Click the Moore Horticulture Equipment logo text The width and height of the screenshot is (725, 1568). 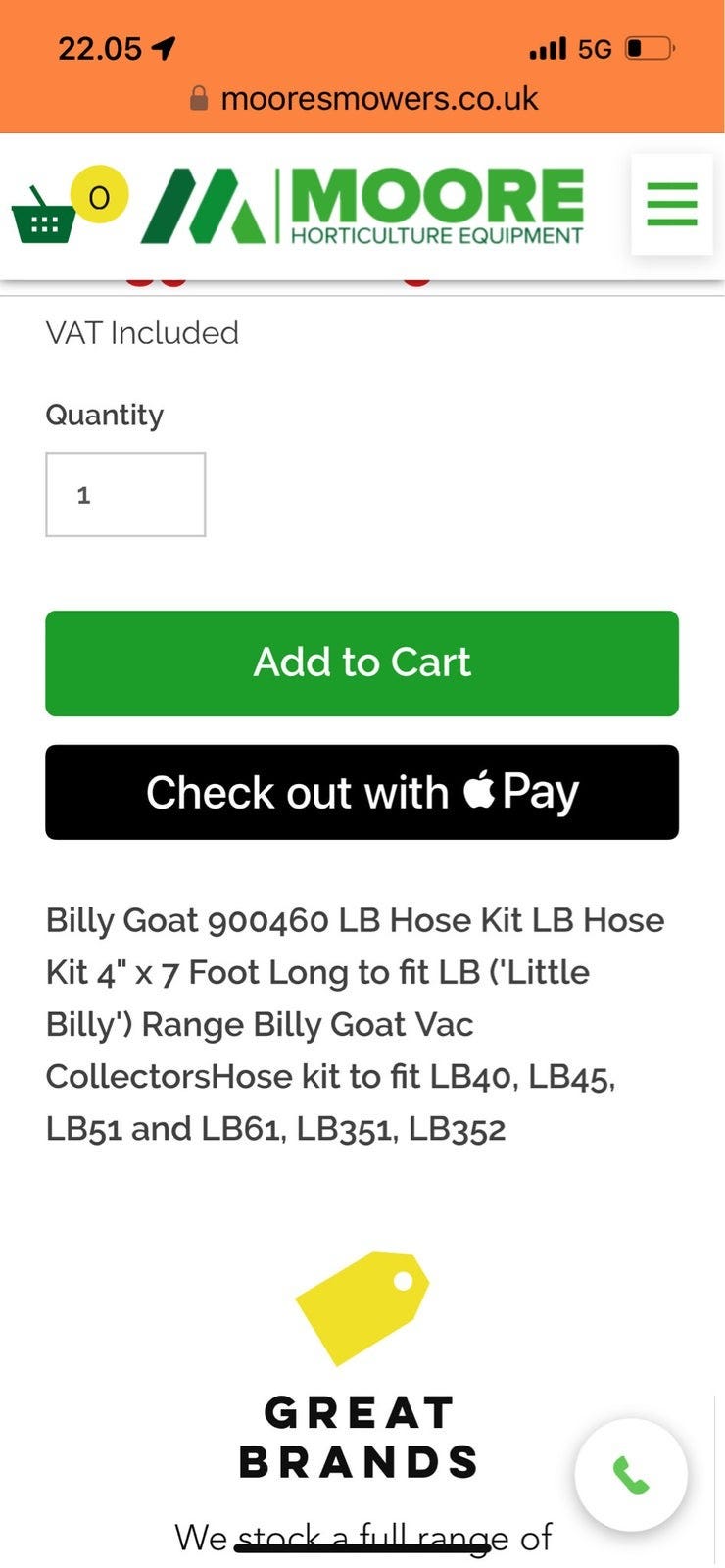(437, 207)
